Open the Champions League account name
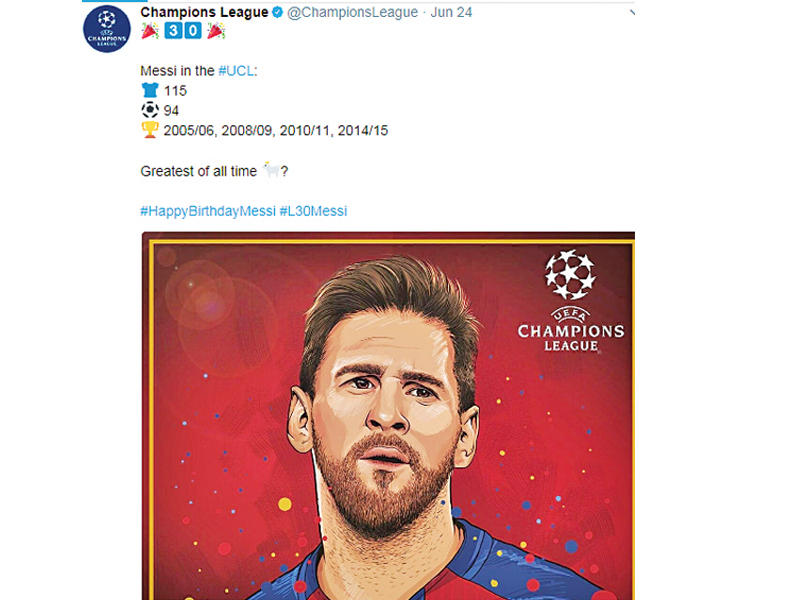This screenshot has height=600, width=800. (205, 12)
